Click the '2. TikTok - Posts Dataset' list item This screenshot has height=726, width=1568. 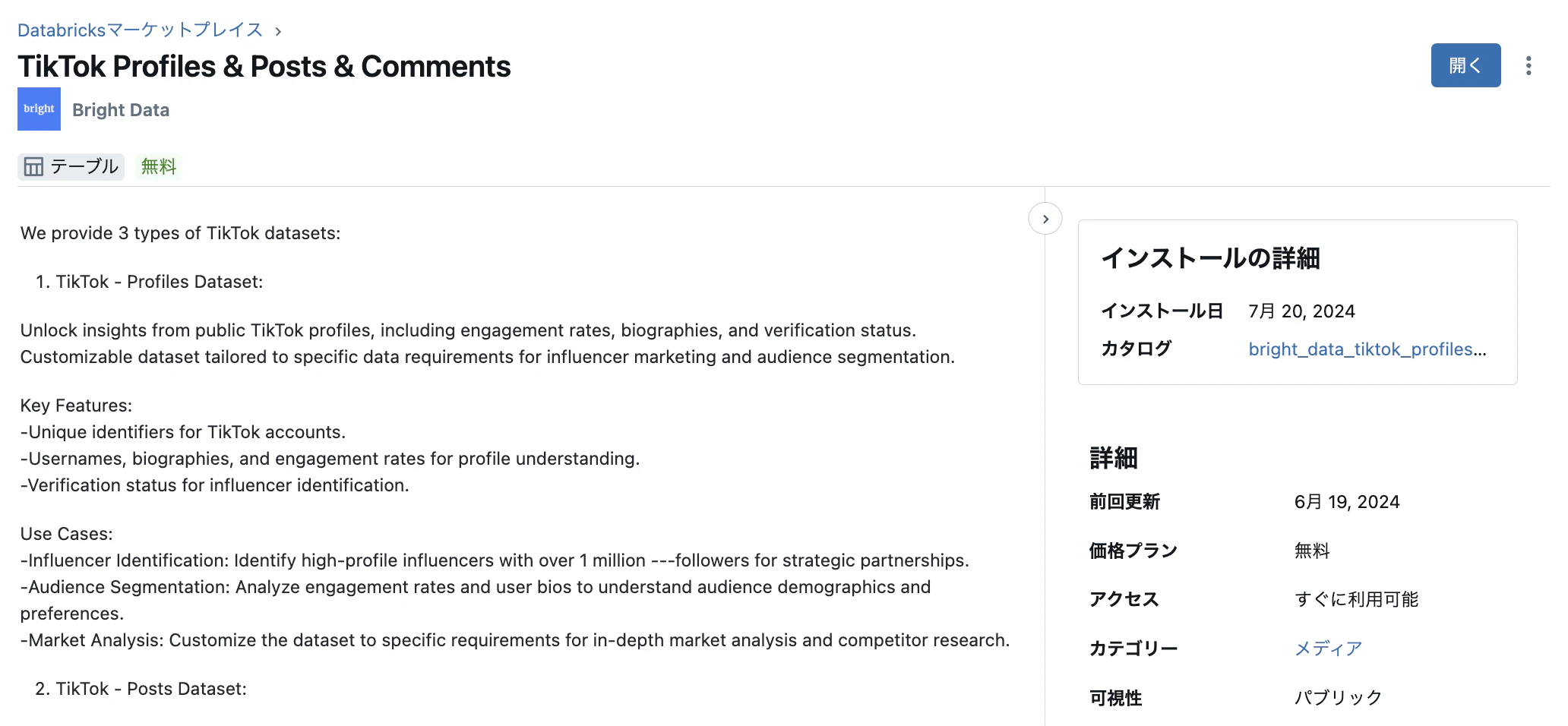(x=141, y=689)
